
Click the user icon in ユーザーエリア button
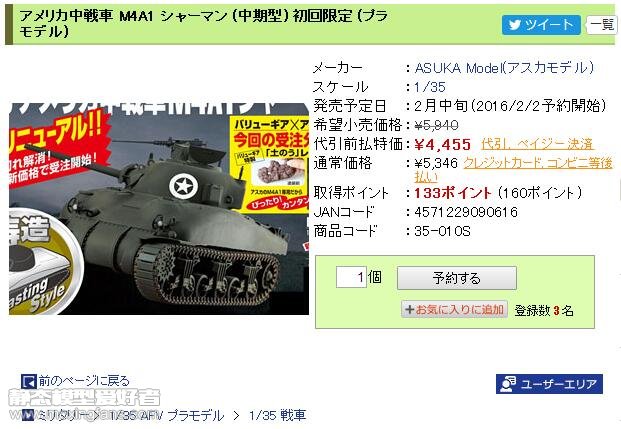508,384
